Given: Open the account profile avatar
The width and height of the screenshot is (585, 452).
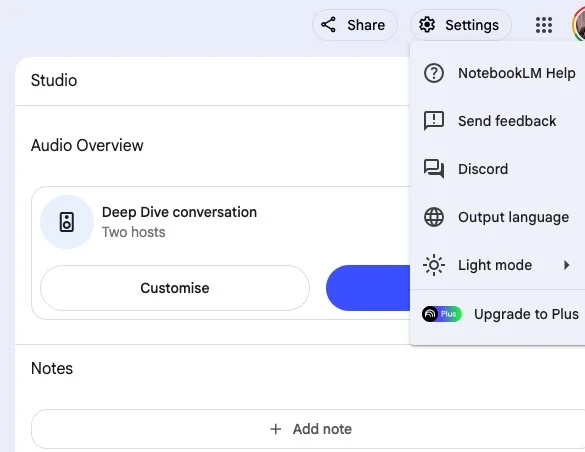Looking at the screenshot, I should tap(579, 25).
